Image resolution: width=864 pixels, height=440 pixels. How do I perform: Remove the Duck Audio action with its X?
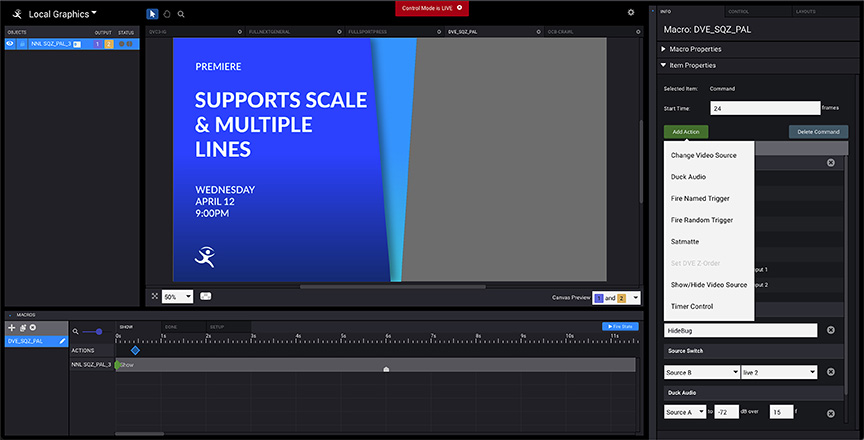830,414
